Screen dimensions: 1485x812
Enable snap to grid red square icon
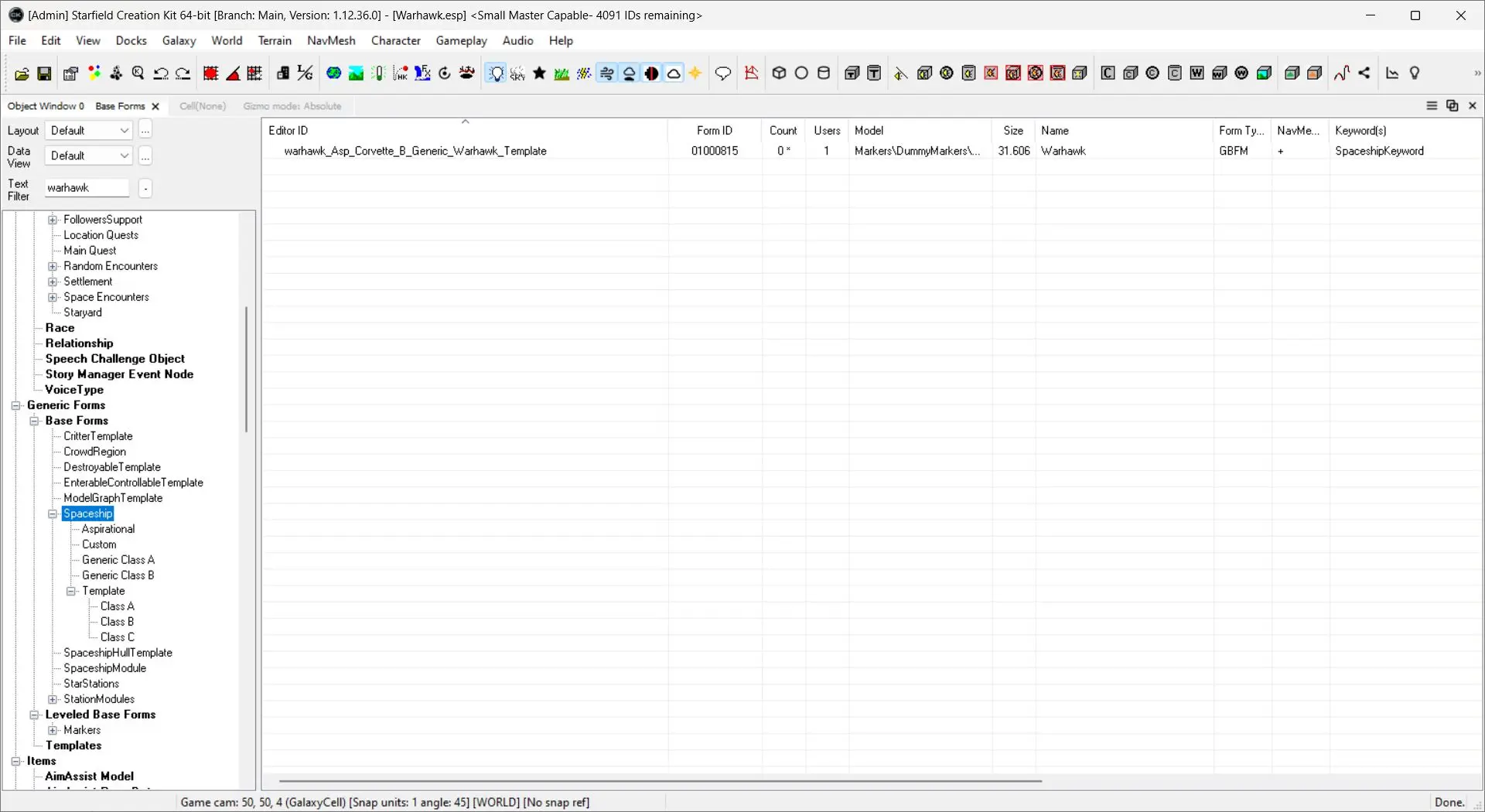pyautogui.click(x=210, y=73)
